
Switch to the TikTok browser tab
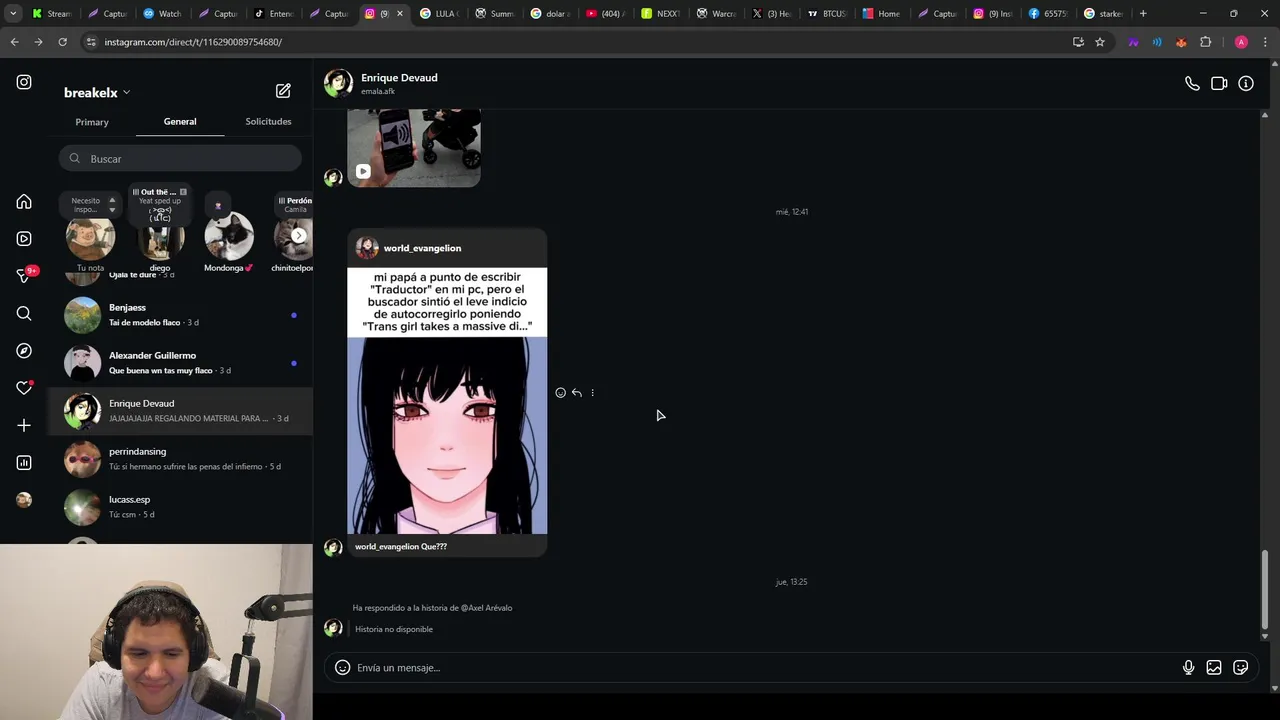pos(272,14)
